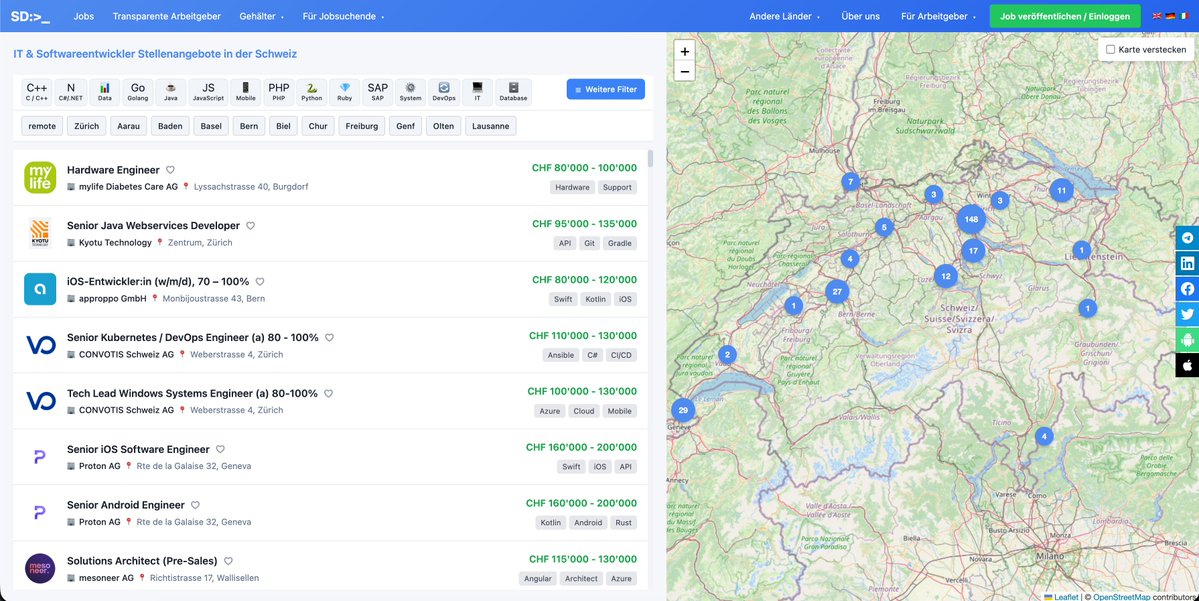Viewport: 1199px width, 601px height.
Task: Open the 148 jobs map cluster
Action: (971, 219)
